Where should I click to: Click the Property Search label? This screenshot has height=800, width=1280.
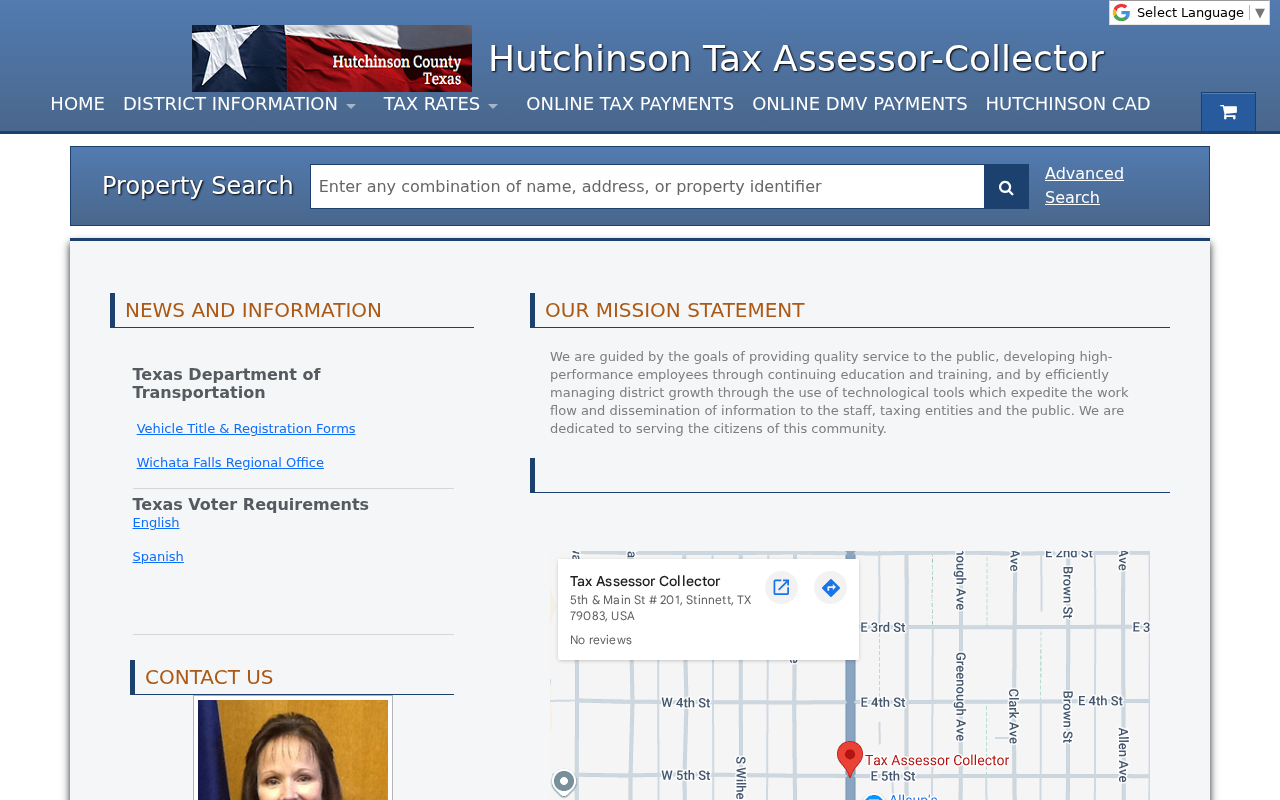tap(198, 186)
